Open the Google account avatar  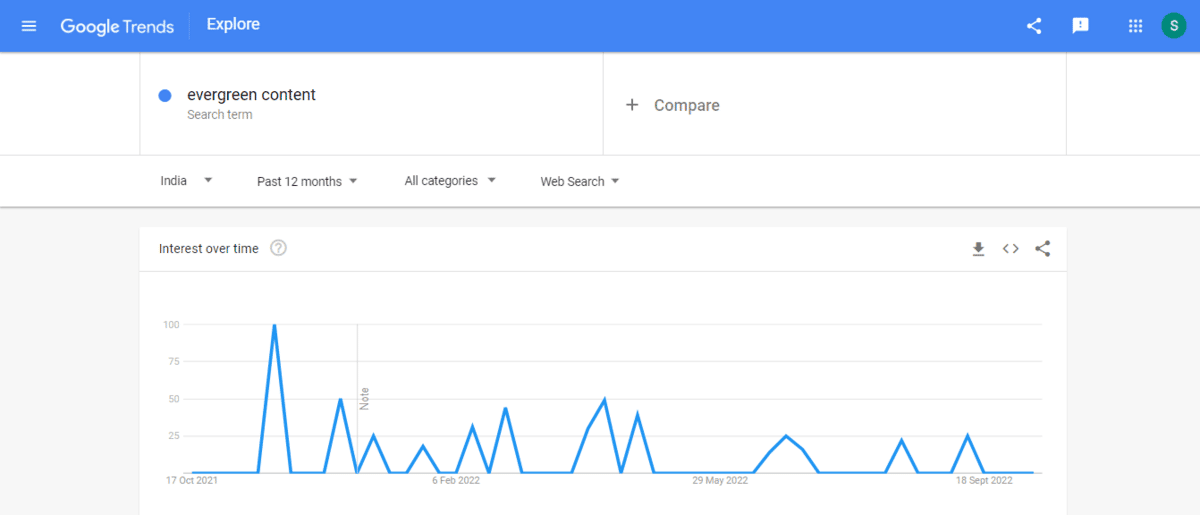1173,26
